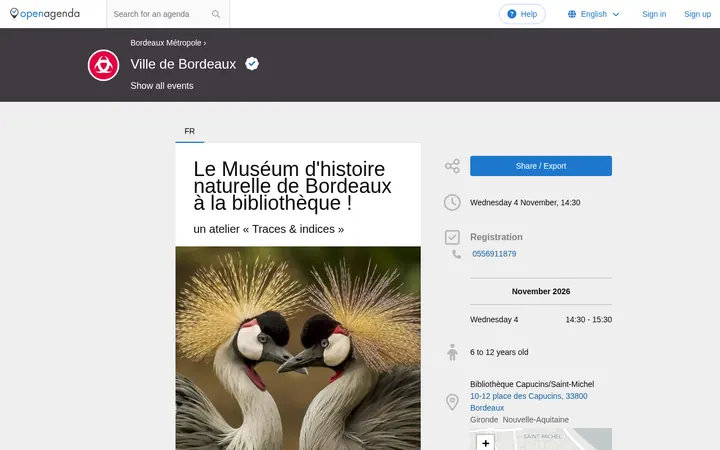Click Bibliothèque Capucins/Saint-Michel venue name
The width and height of the screenshot is (720, 450).
pos(532,384)
